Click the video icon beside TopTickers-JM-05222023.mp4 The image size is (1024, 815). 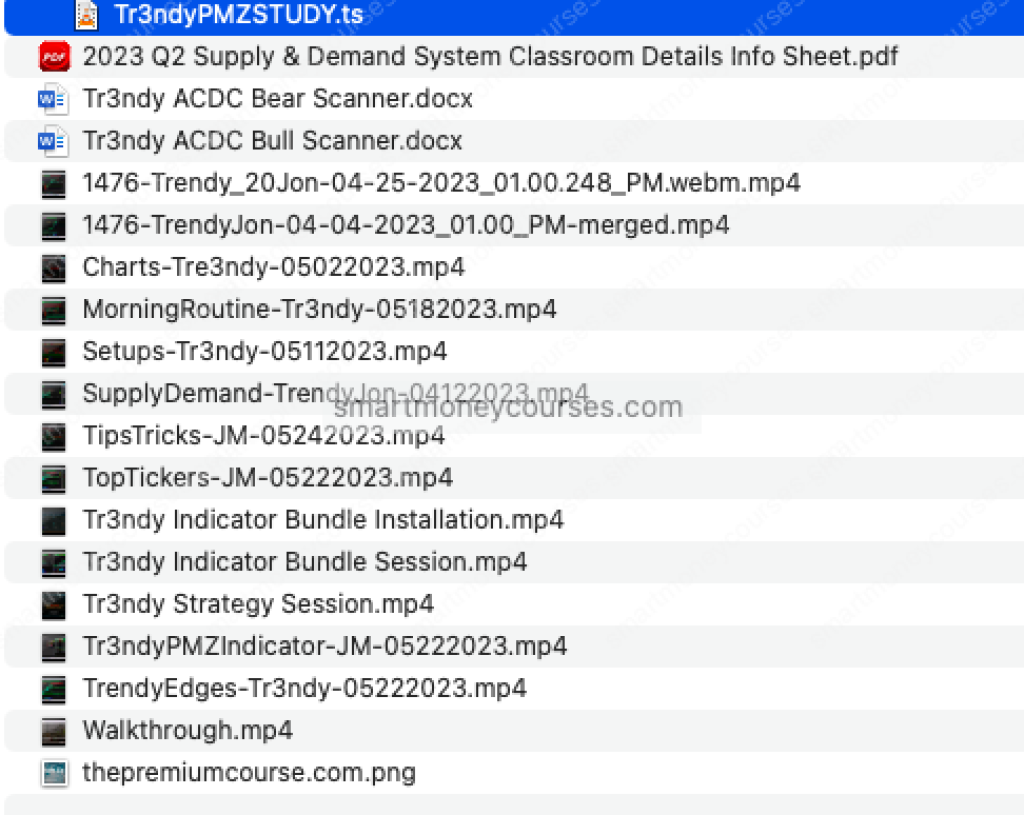pos(53,478)
